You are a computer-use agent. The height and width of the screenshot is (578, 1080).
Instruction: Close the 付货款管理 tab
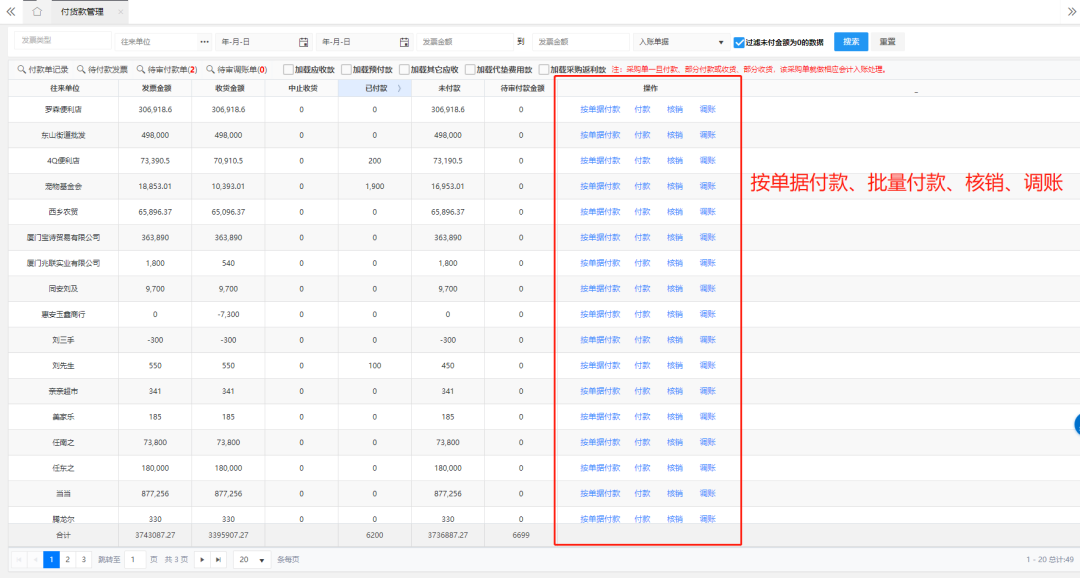(x=121, y=12)
